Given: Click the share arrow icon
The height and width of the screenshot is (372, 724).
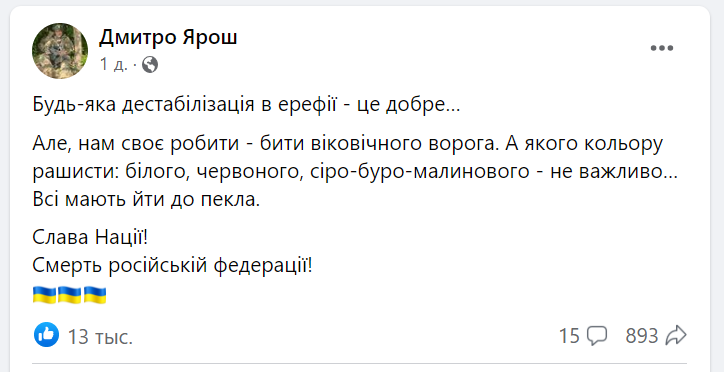Looking at the screenshot, I should coord(676,336).
